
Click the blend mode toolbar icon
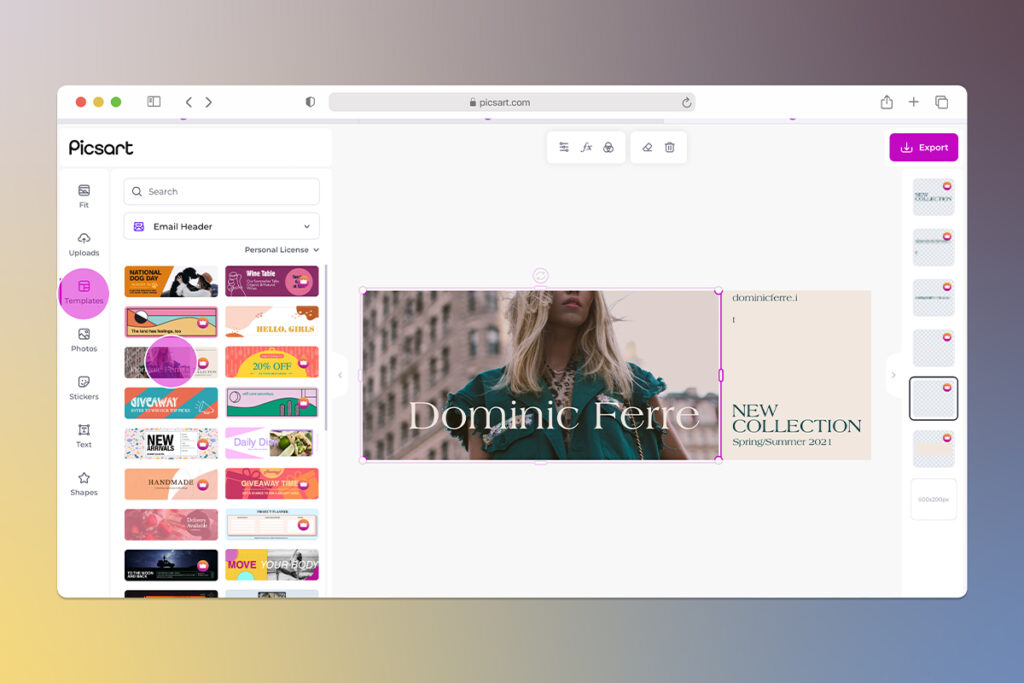[x=609, y=147]
